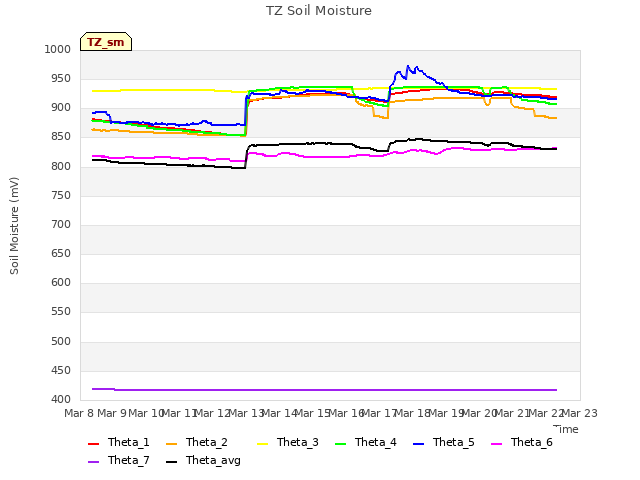Click the Mar 10 x-axis date label

pos(146,413)
